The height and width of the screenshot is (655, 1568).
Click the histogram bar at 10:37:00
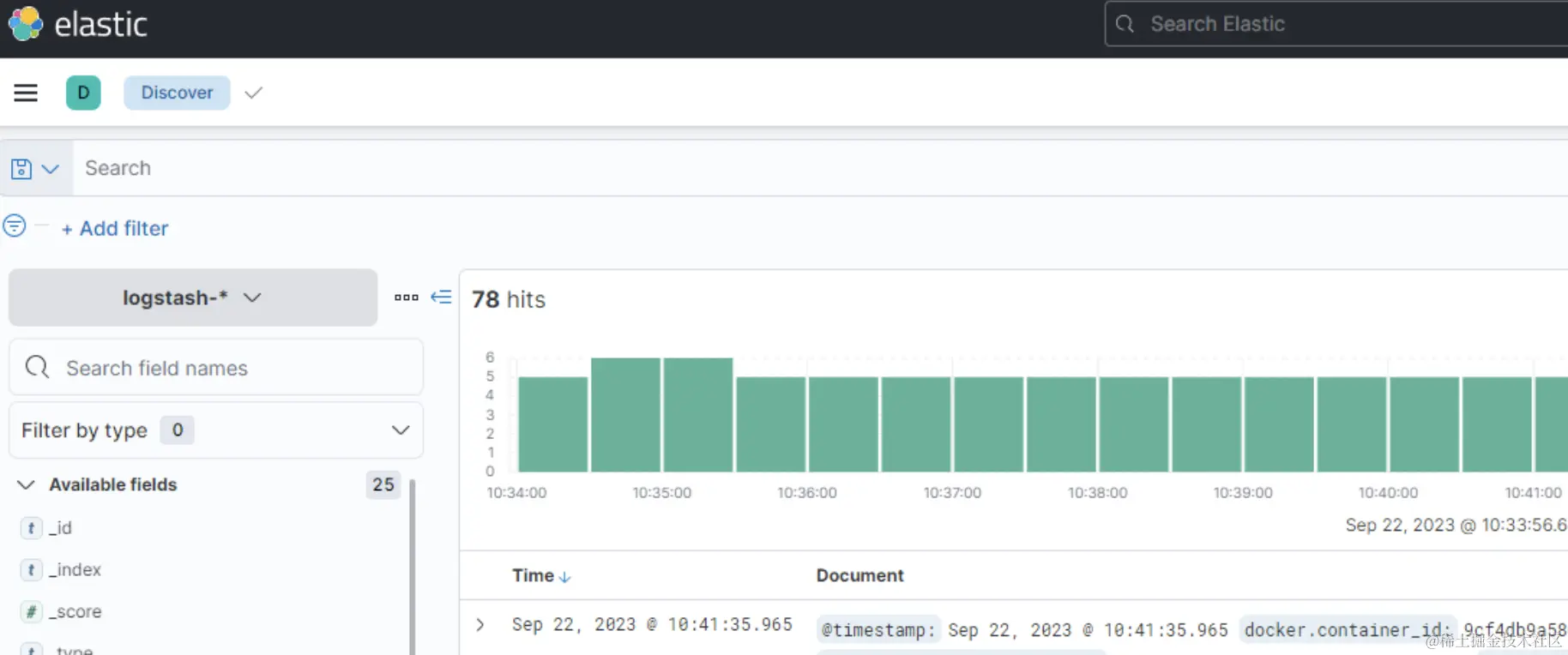[988, 424]
